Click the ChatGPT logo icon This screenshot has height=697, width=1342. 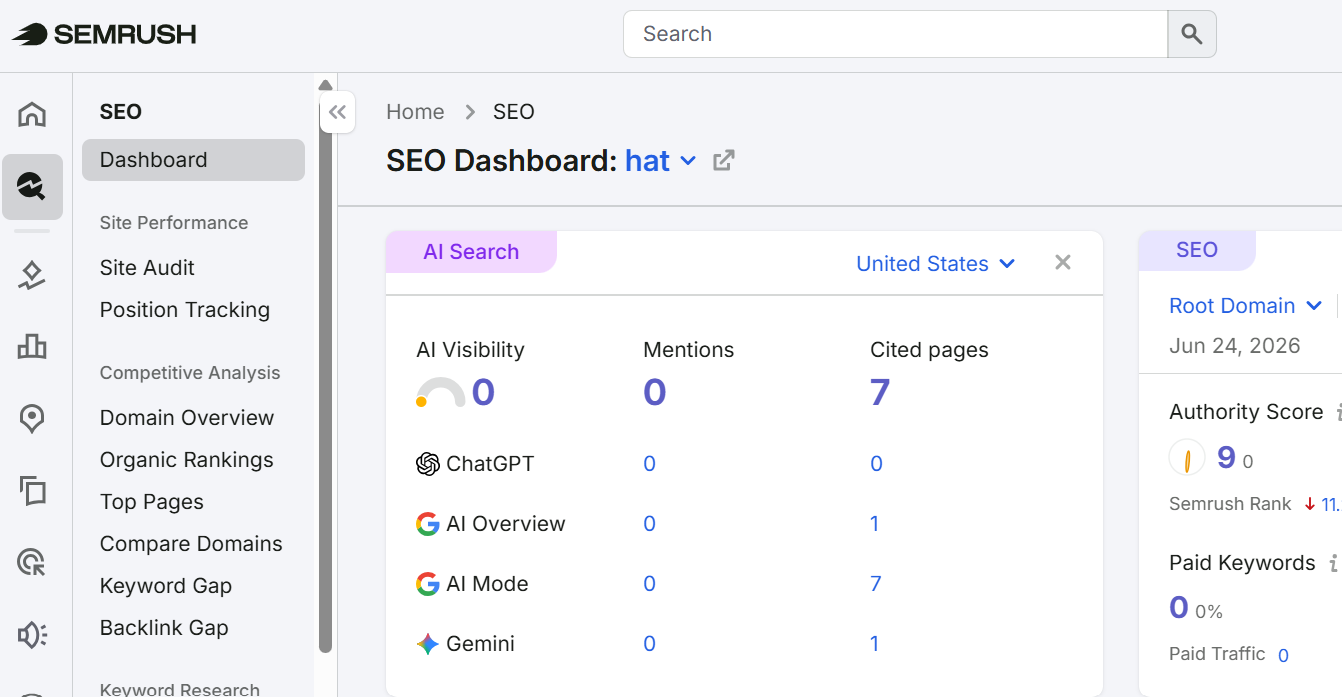click(428, 464)
